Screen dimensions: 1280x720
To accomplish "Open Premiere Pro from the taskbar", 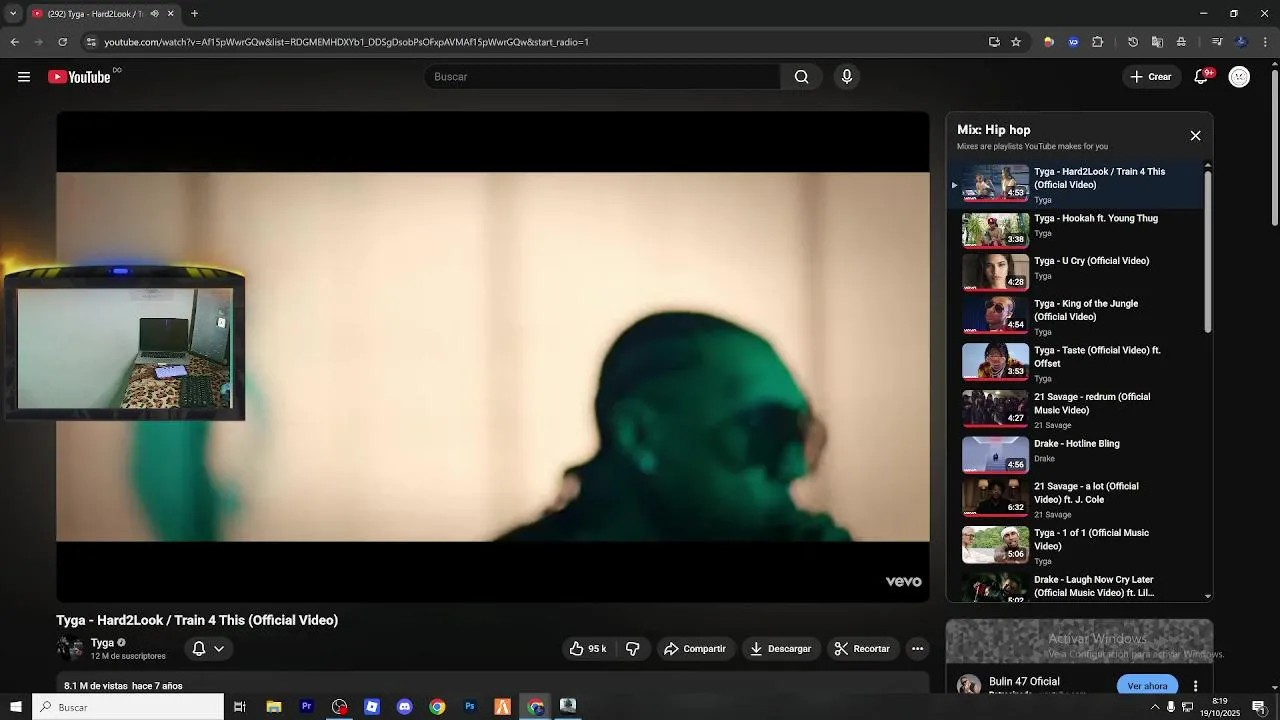I will pos(307,707).
